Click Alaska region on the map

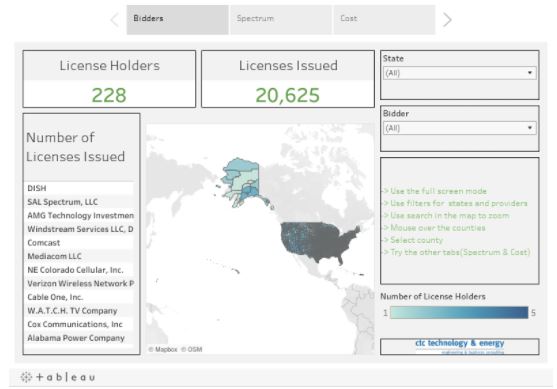coord(243,181)
